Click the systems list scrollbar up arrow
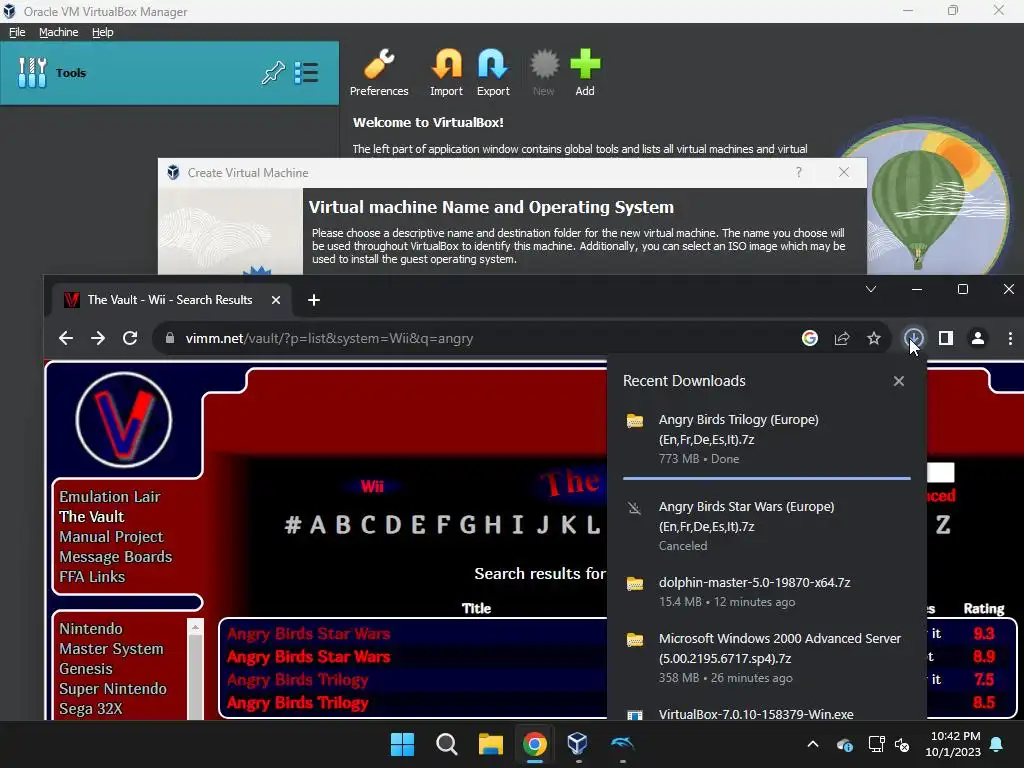Screen dimensions: 1024x768 pos(195,626)
